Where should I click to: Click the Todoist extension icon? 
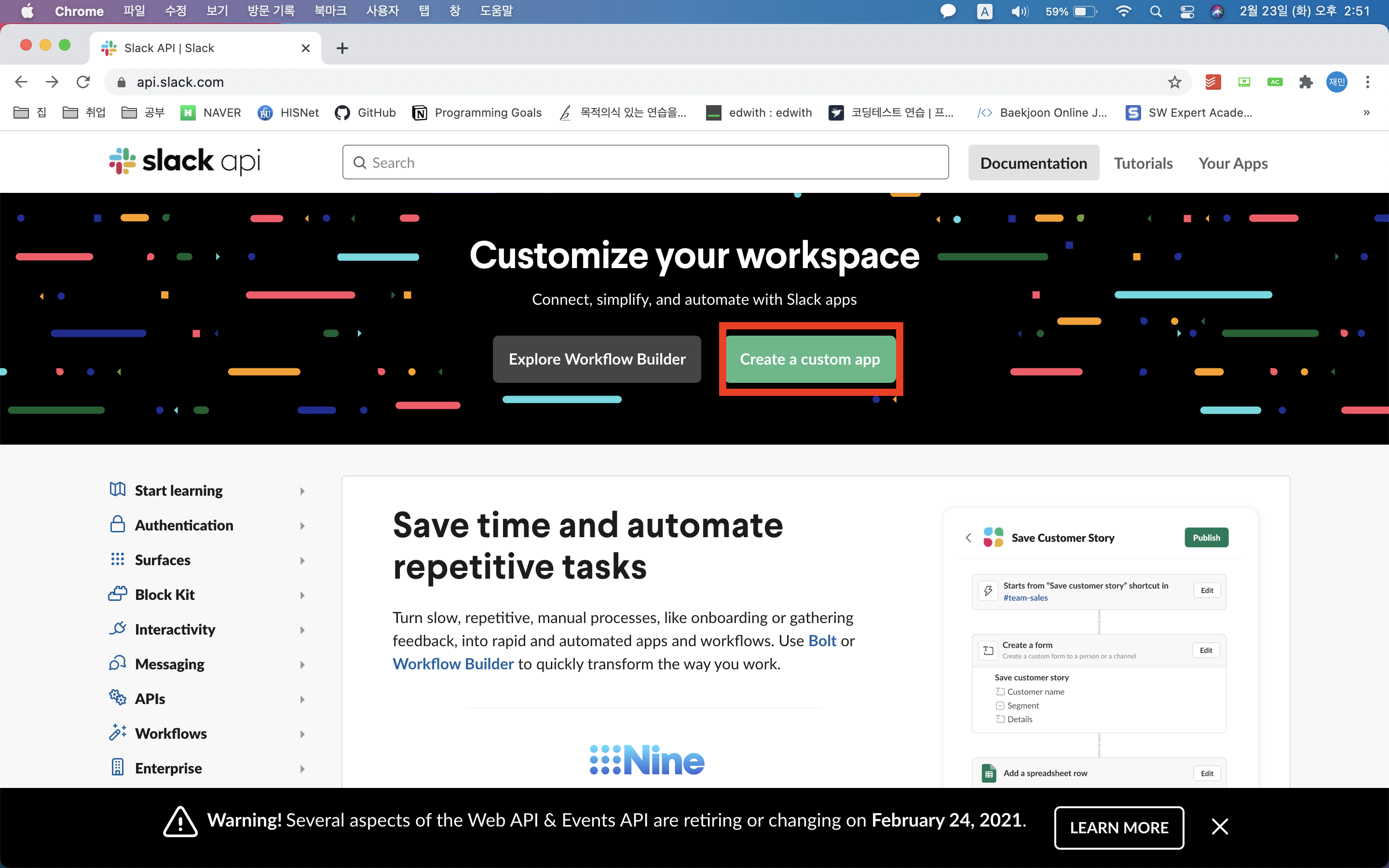(x=1212, y=82)
